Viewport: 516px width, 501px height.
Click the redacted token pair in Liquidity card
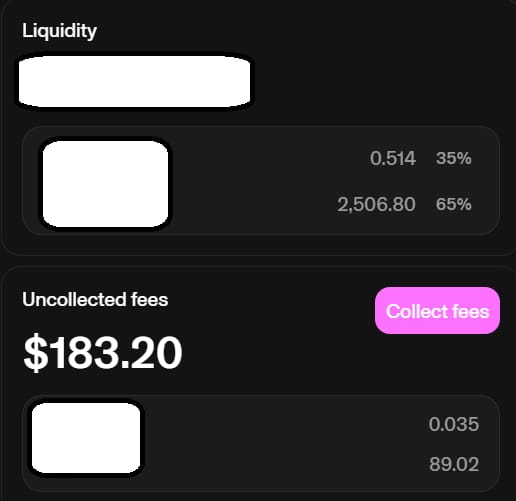click(x=105, y=184)
